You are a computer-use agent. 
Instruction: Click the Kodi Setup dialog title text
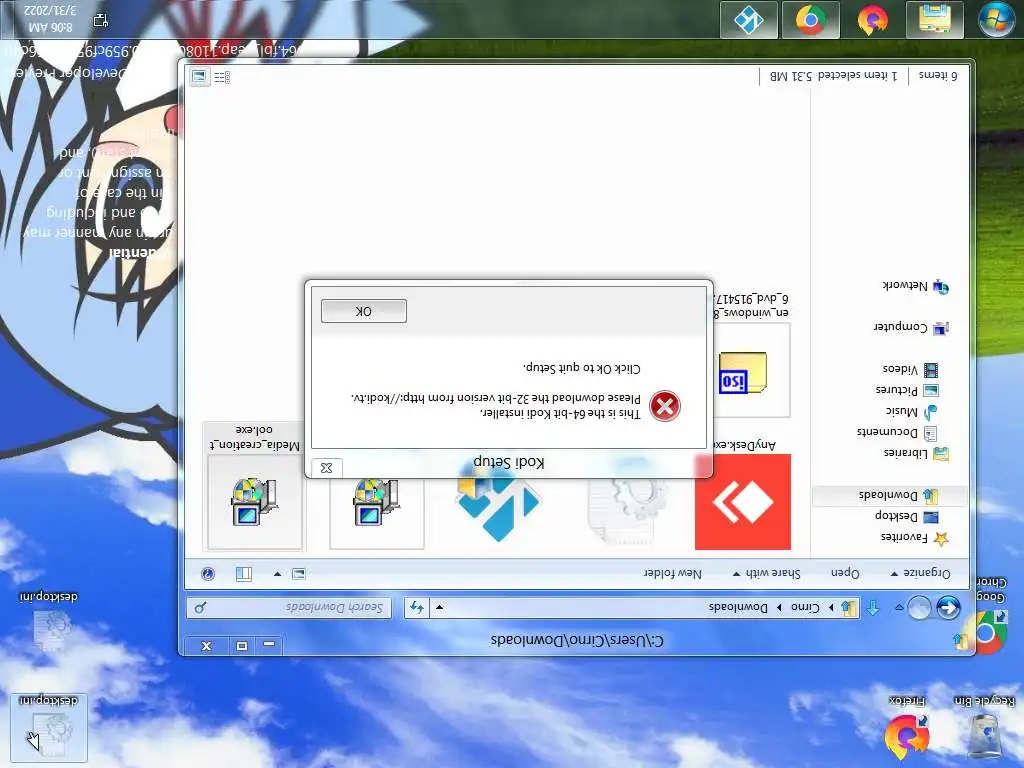(x=508, y=462)
